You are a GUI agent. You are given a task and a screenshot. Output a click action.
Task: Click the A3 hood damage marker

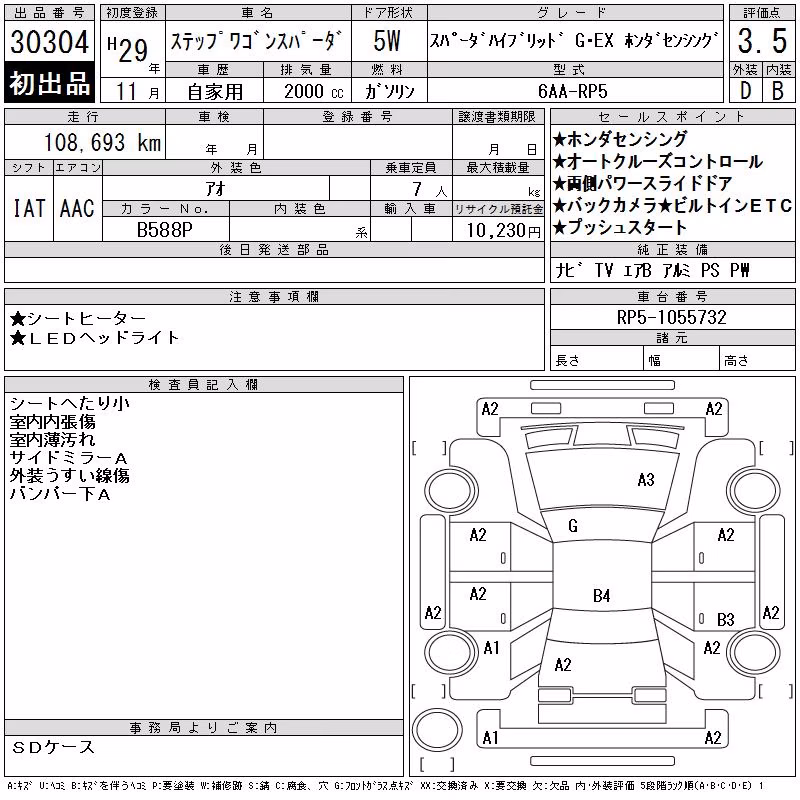[x=646, y=480]
